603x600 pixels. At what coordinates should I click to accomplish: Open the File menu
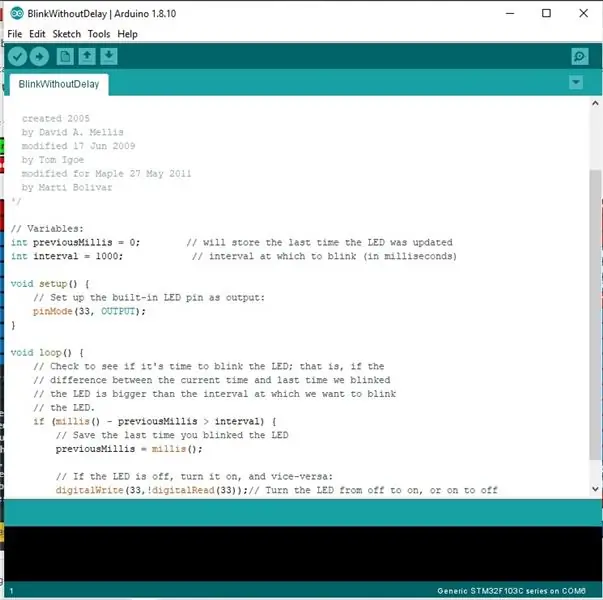(x=15, y=34)
